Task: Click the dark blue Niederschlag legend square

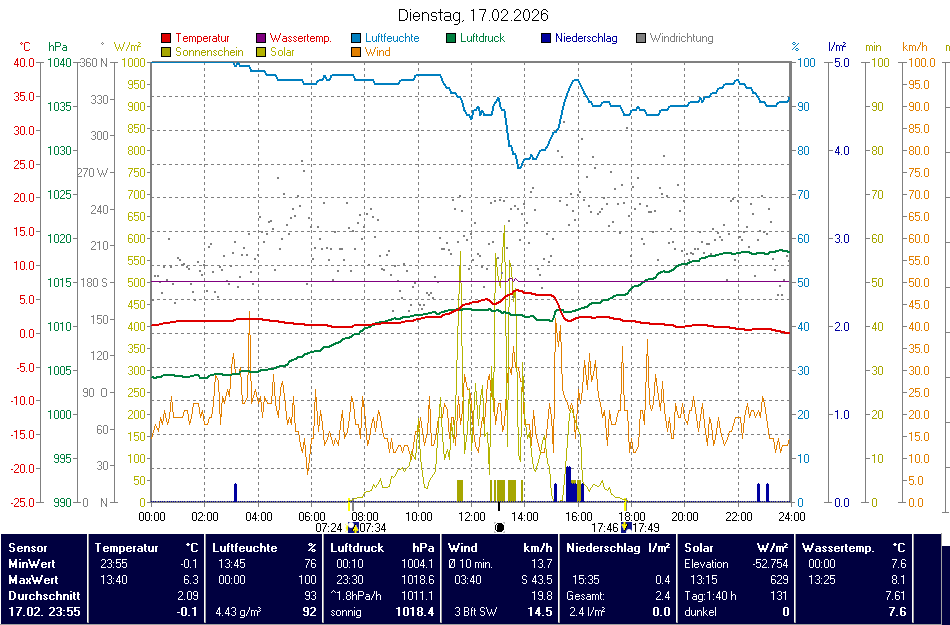Action: point(546,39)
